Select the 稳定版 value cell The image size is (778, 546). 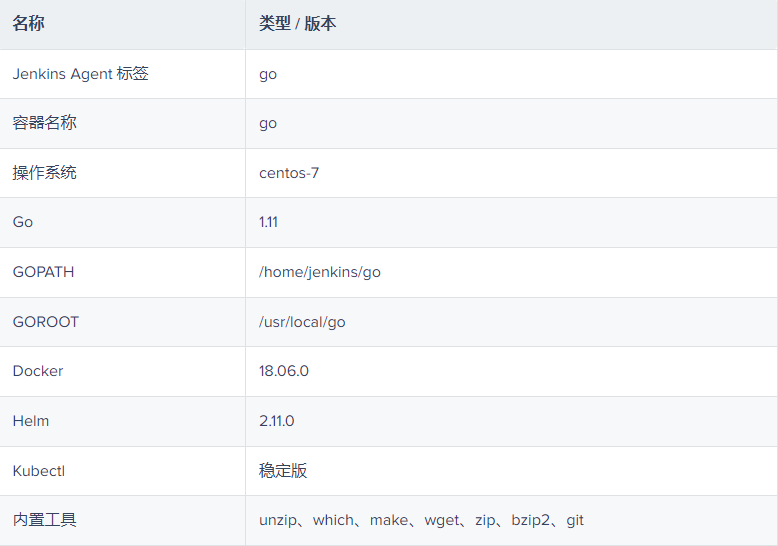pos(283,470)
